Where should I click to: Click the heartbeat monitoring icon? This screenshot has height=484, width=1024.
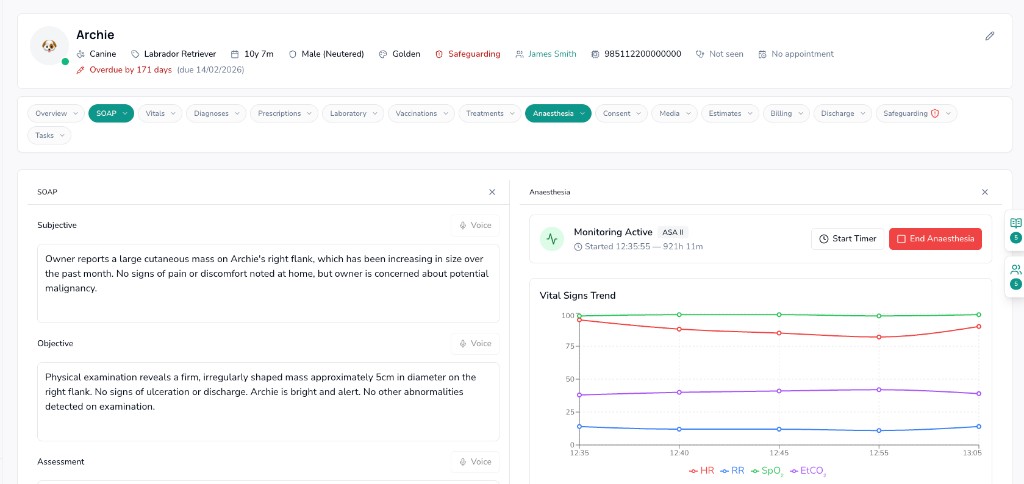click(x=552, y=239)
